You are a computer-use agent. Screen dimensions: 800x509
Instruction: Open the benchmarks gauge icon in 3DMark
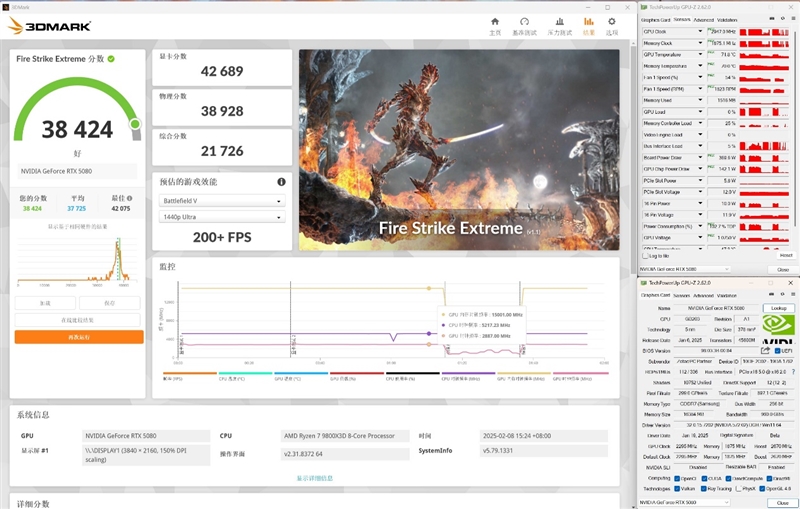tap(525, 24)
